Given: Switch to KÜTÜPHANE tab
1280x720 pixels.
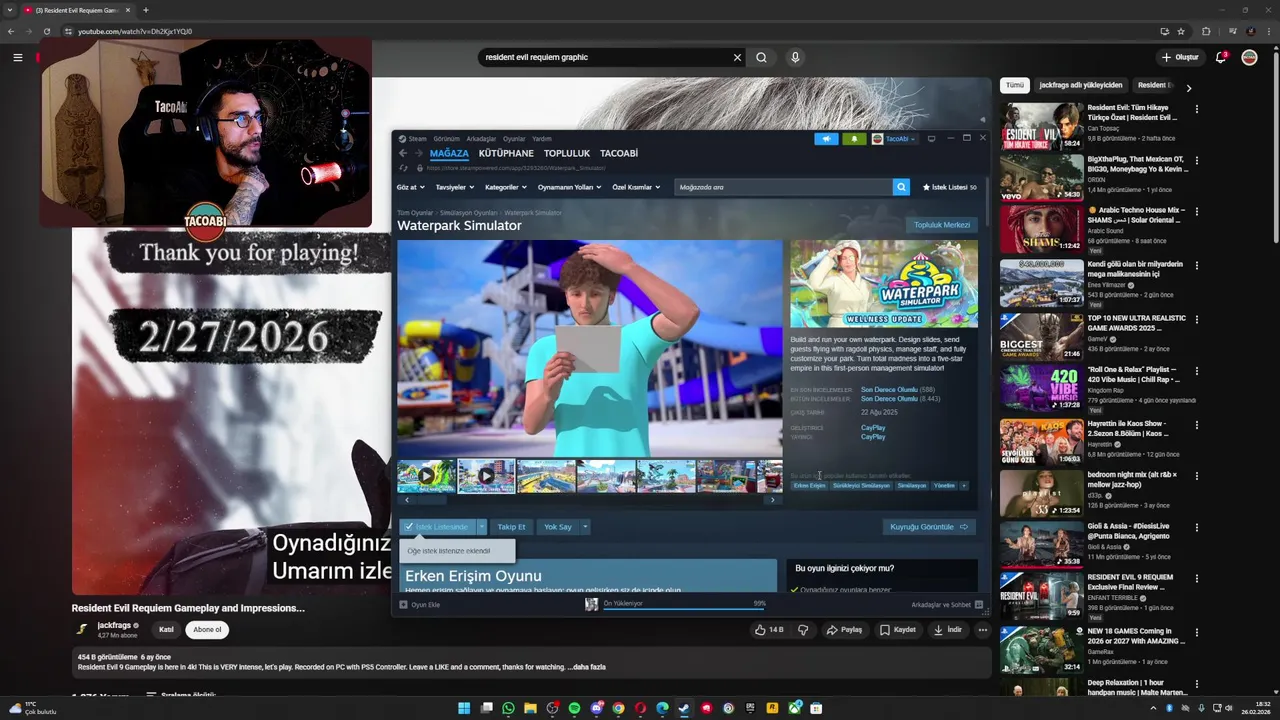Looking at the screenshot, I should coord(506,153).
